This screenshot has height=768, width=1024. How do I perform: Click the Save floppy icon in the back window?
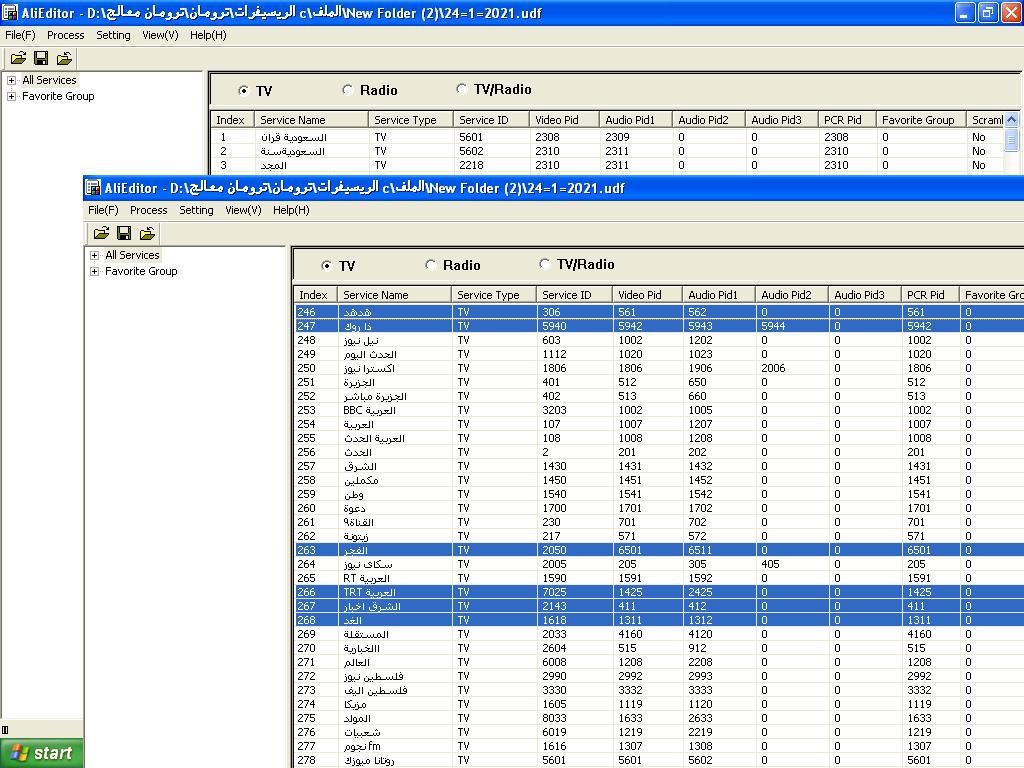coord(41,58)
